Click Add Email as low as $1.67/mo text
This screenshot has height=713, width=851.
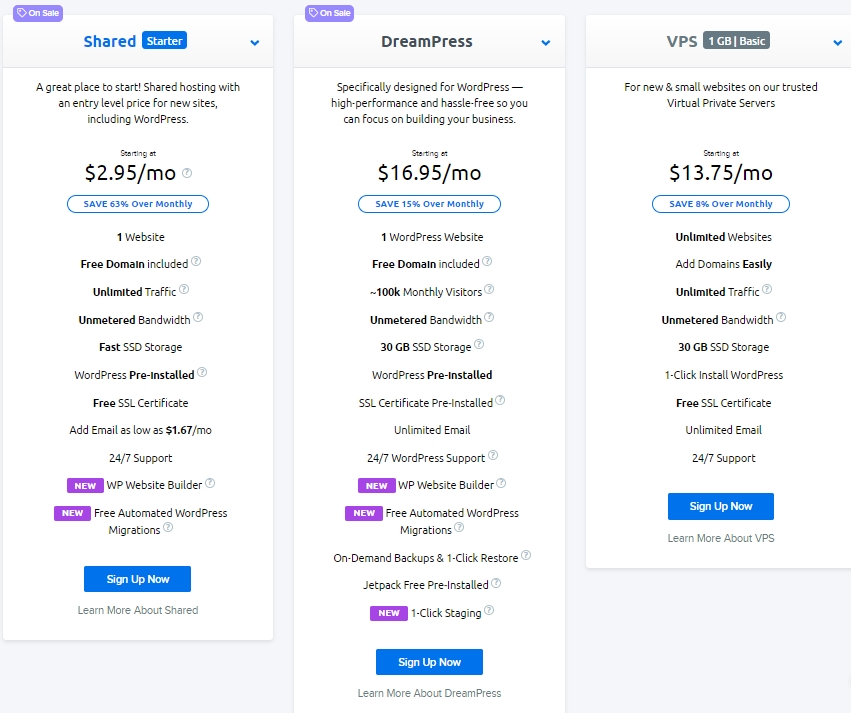(x=141, y=430)
